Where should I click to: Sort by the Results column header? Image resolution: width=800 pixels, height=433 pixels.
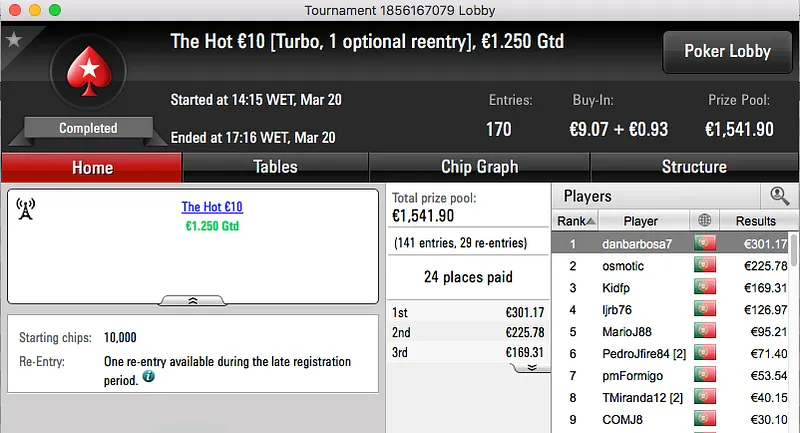[755, 221]
